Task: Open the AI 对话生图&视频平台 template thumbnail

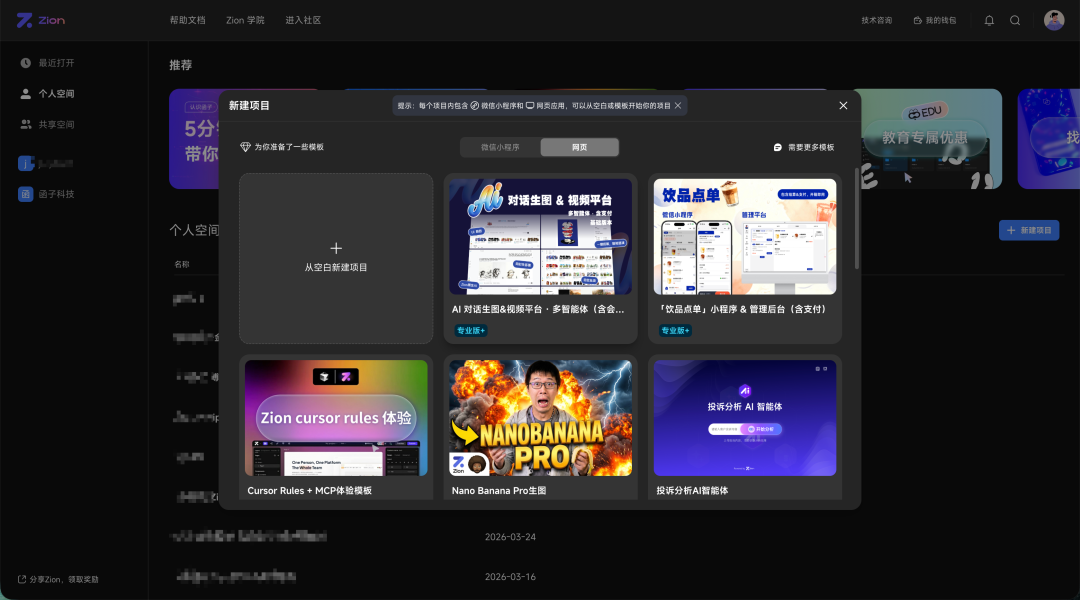Action: coord(541,237)
